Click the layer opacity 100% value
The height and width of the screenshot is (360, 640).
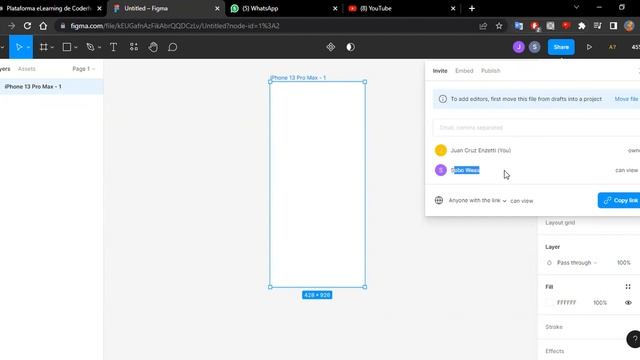[624, 263]
